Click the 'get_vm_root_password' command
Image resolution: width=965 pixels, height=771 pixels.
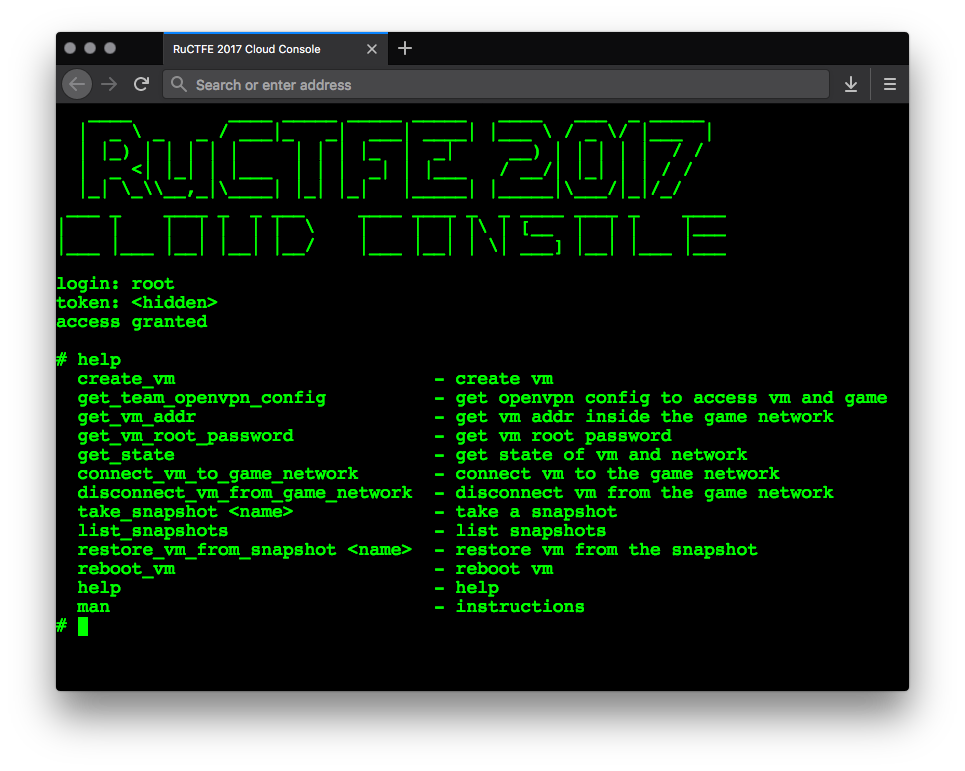tap(186, 436)
